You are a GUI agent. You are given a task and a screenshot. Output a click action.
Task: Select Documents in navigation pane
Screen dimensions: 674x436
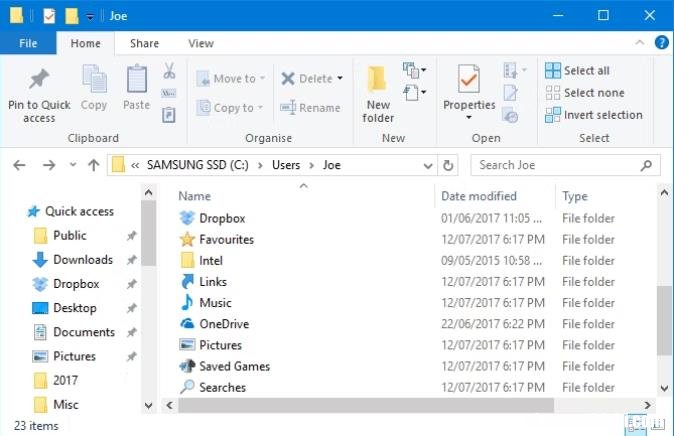coord(74,332)
